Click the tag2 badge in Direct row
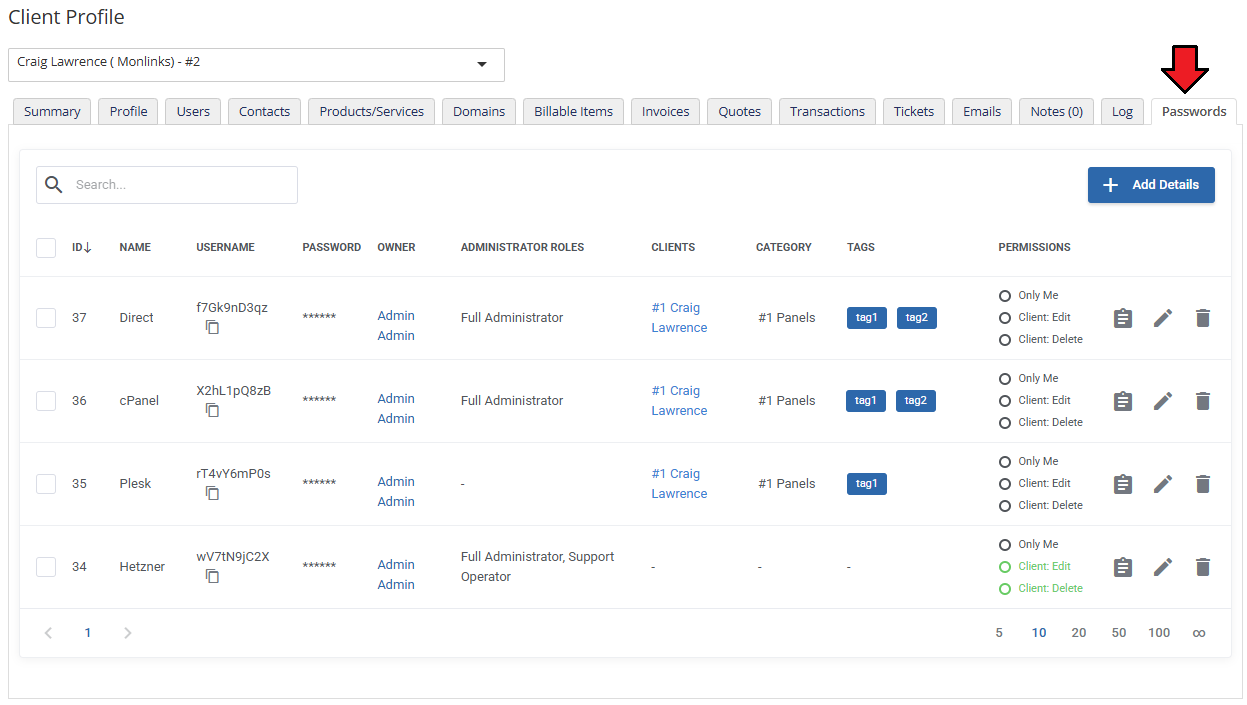Screen dimensions: 1247x705 pos(916,318)
